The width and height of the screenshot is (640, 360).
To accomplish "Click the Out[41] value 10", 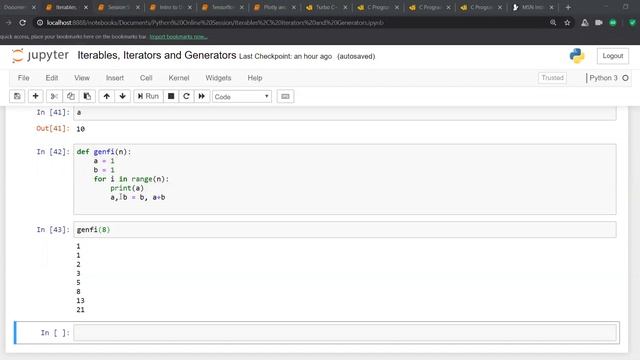I will 80,129.
